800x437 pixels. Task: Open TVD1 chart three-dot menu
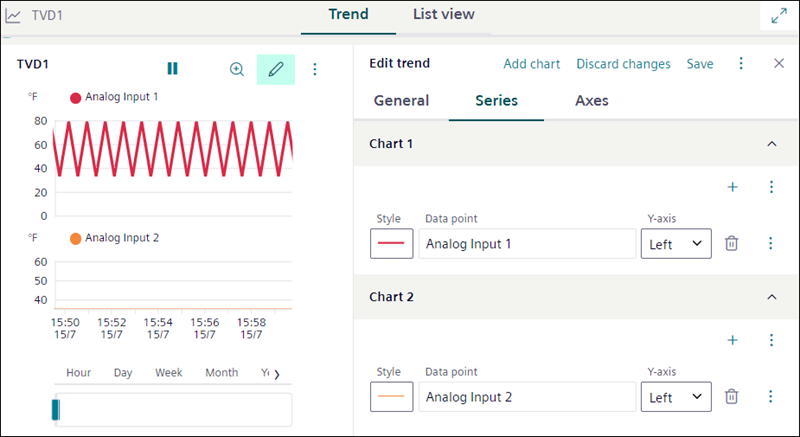[315, 69]
